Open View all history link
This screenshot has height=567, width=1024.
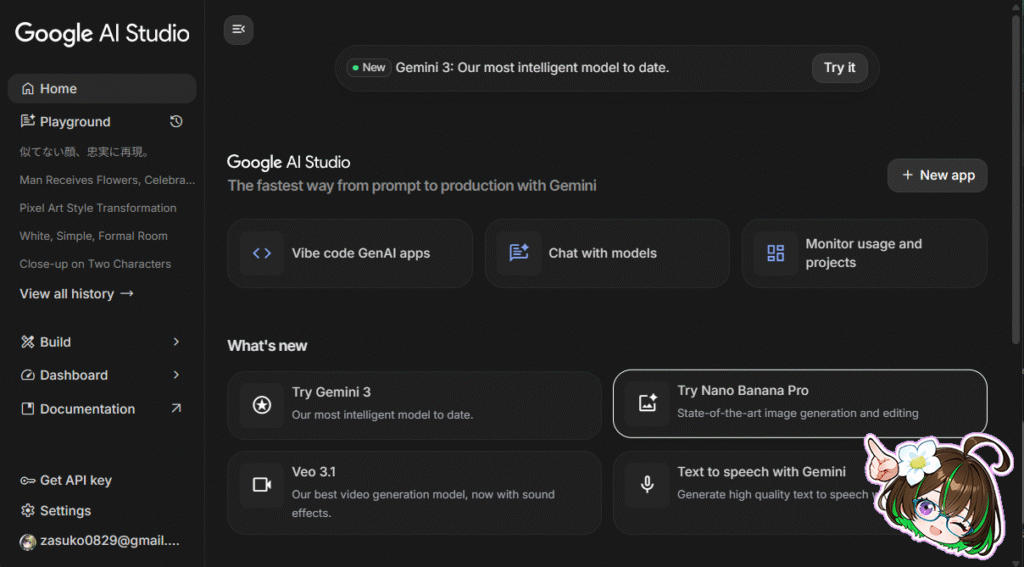point(76,294)
